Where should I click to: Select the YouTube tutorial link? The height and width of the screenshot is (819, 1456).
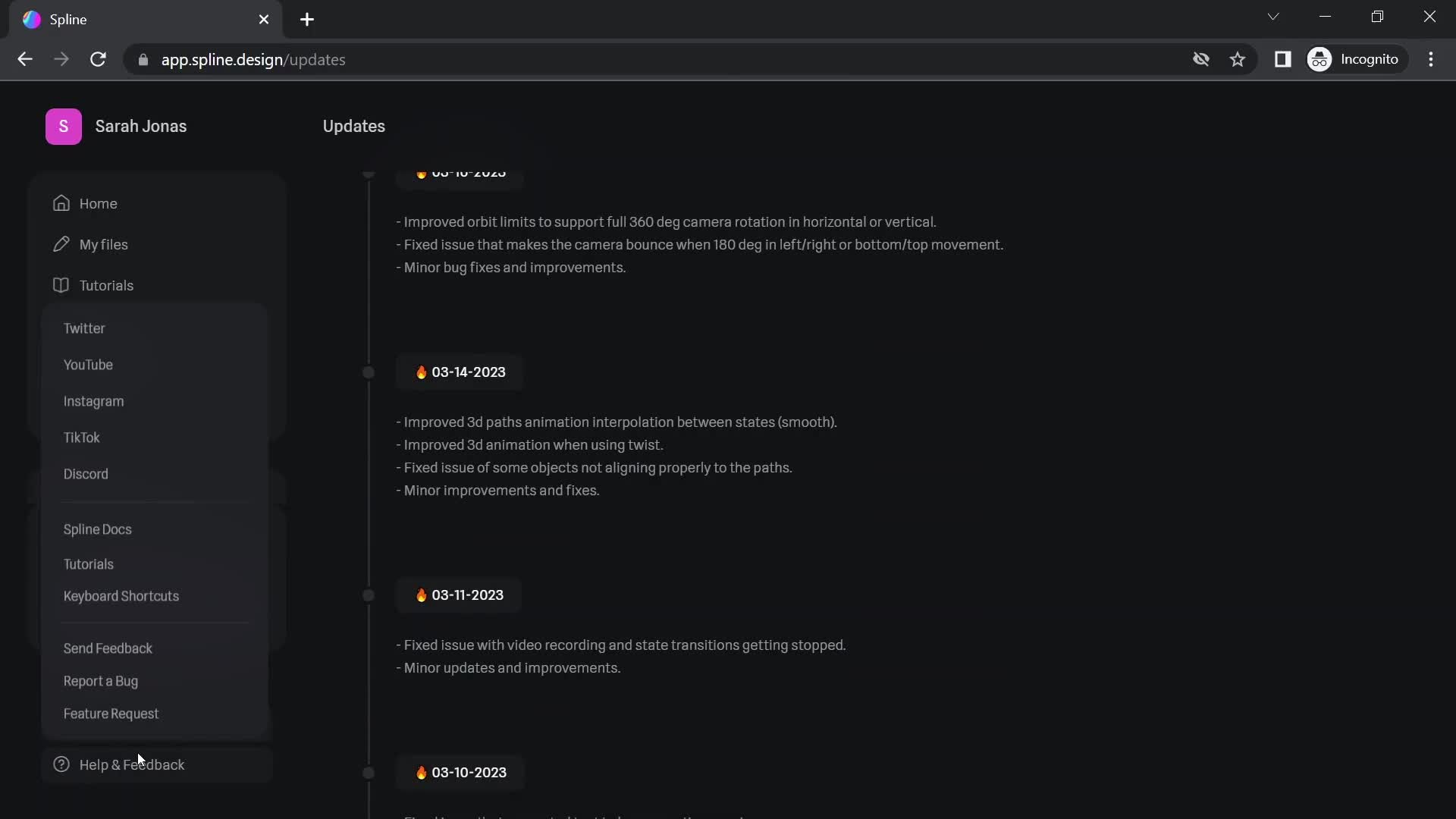tap(88, 364)
